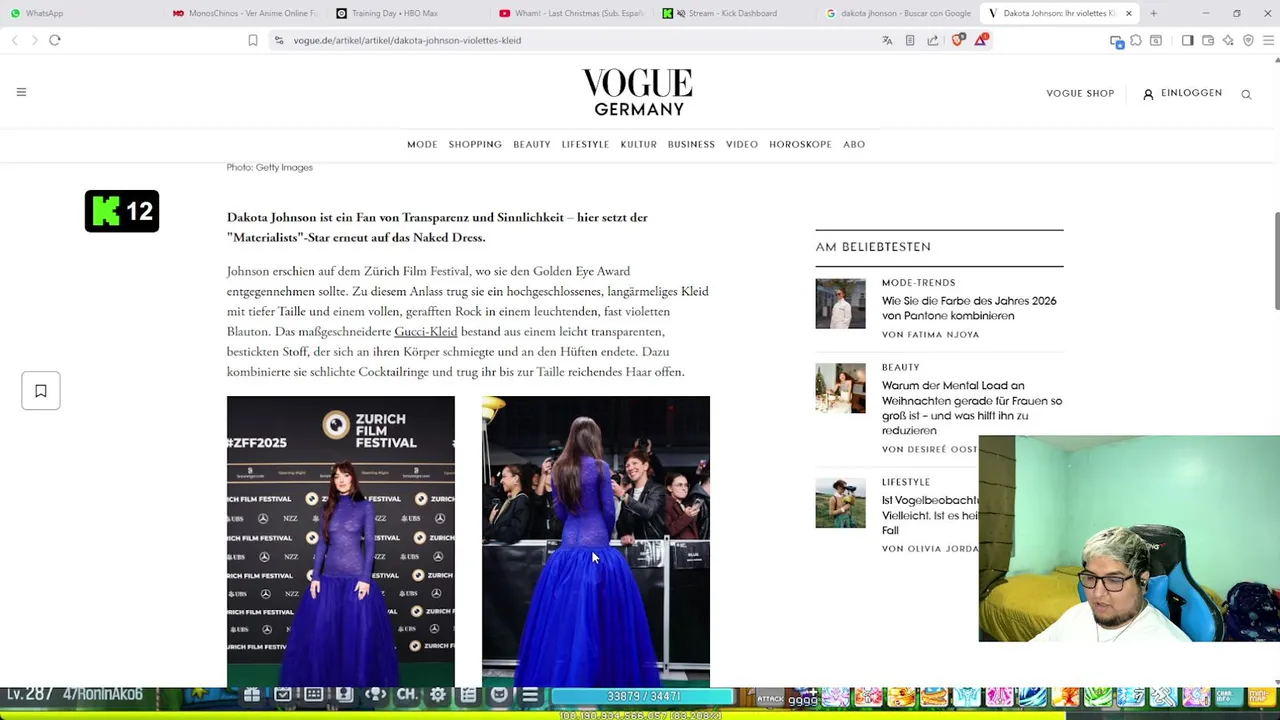The width and height of the screenshot is (1280, 720).
Task: Click the page vertical scrollbar
Action: tap(1276, 260)
